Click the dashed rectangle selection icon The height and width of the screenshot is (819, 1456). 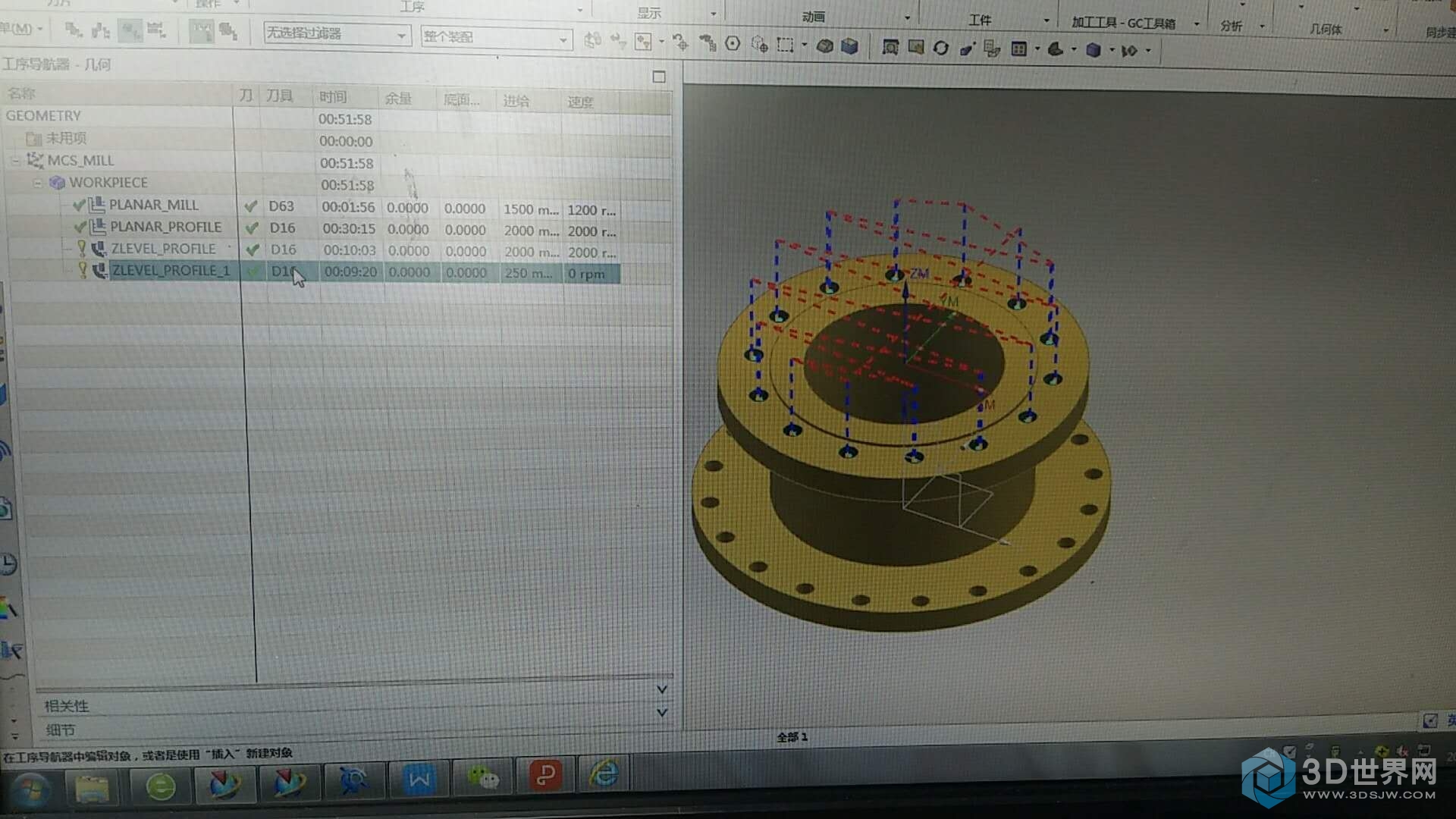785,45
